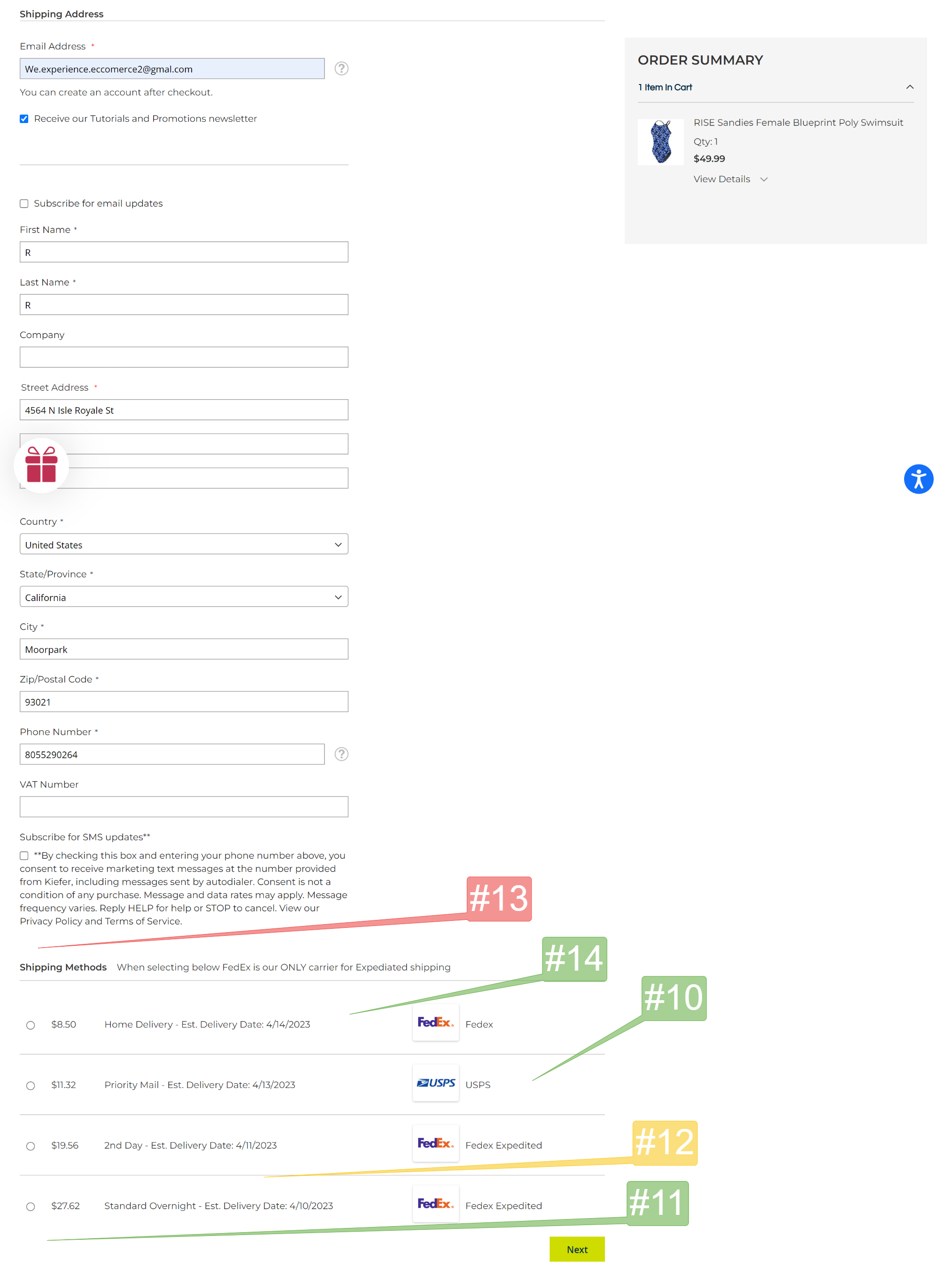Click the Next button
This screenshot has width=952, height=1266.
tap(576, 1250)
